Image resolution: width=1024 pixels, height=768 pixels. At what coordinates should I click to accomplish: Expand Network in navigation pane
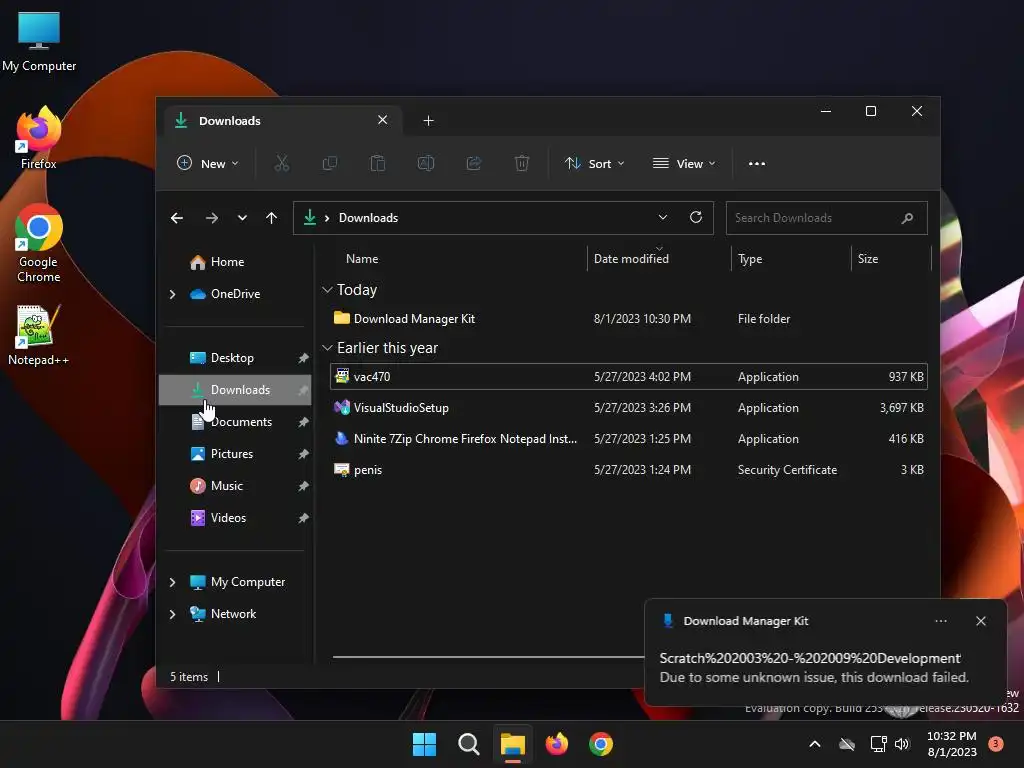point(172,614)
